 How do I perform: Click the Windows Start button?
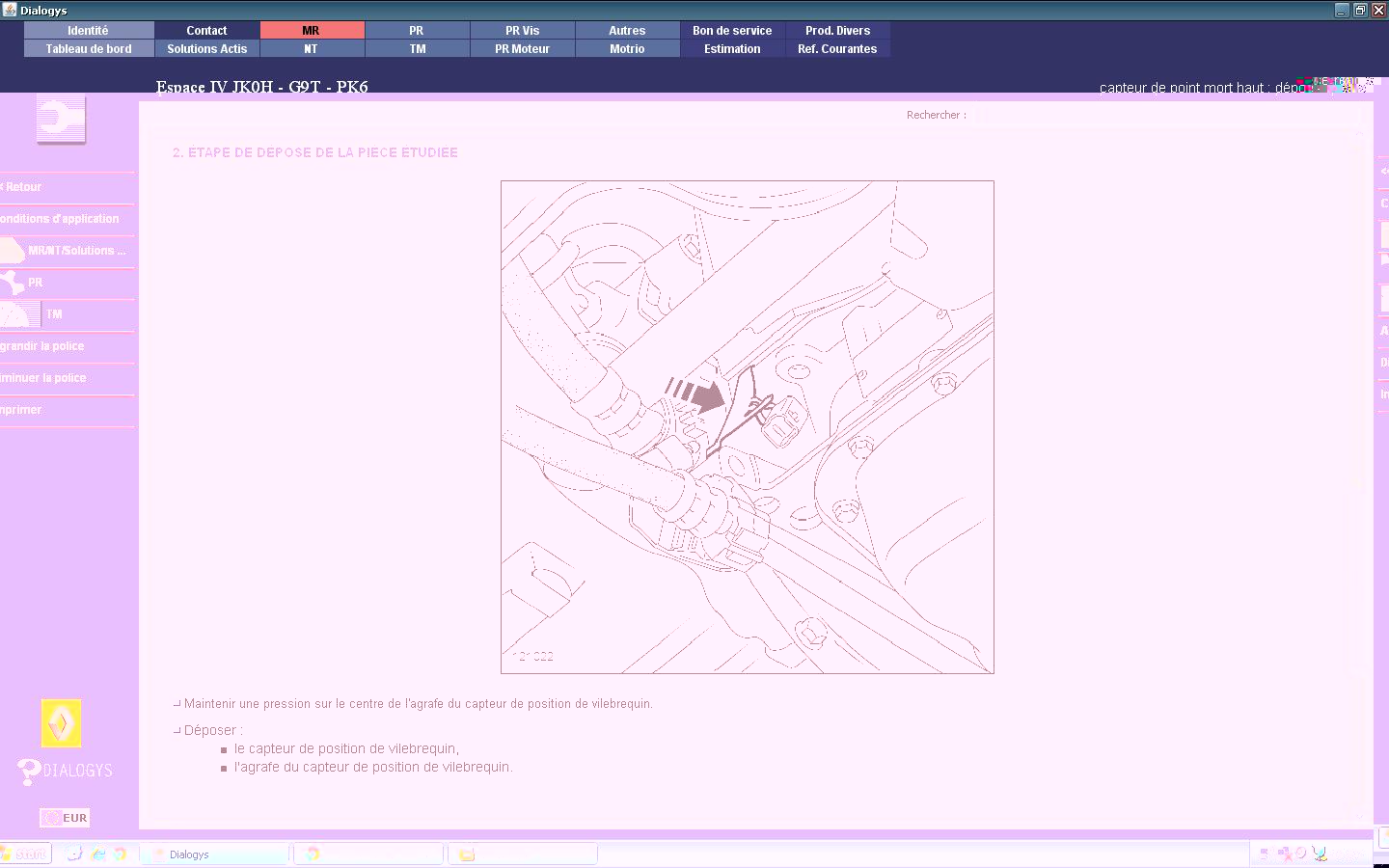coord(24,854)
